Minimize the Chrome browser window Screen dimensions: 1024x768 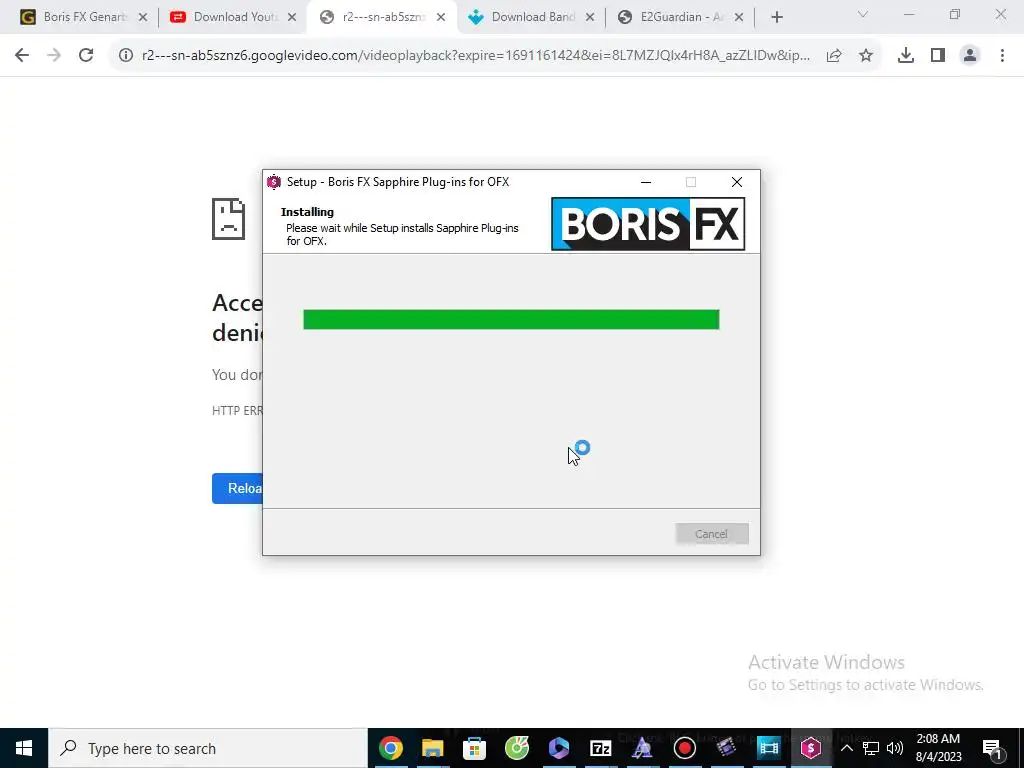pyautogui.click(x=909, y=14)
